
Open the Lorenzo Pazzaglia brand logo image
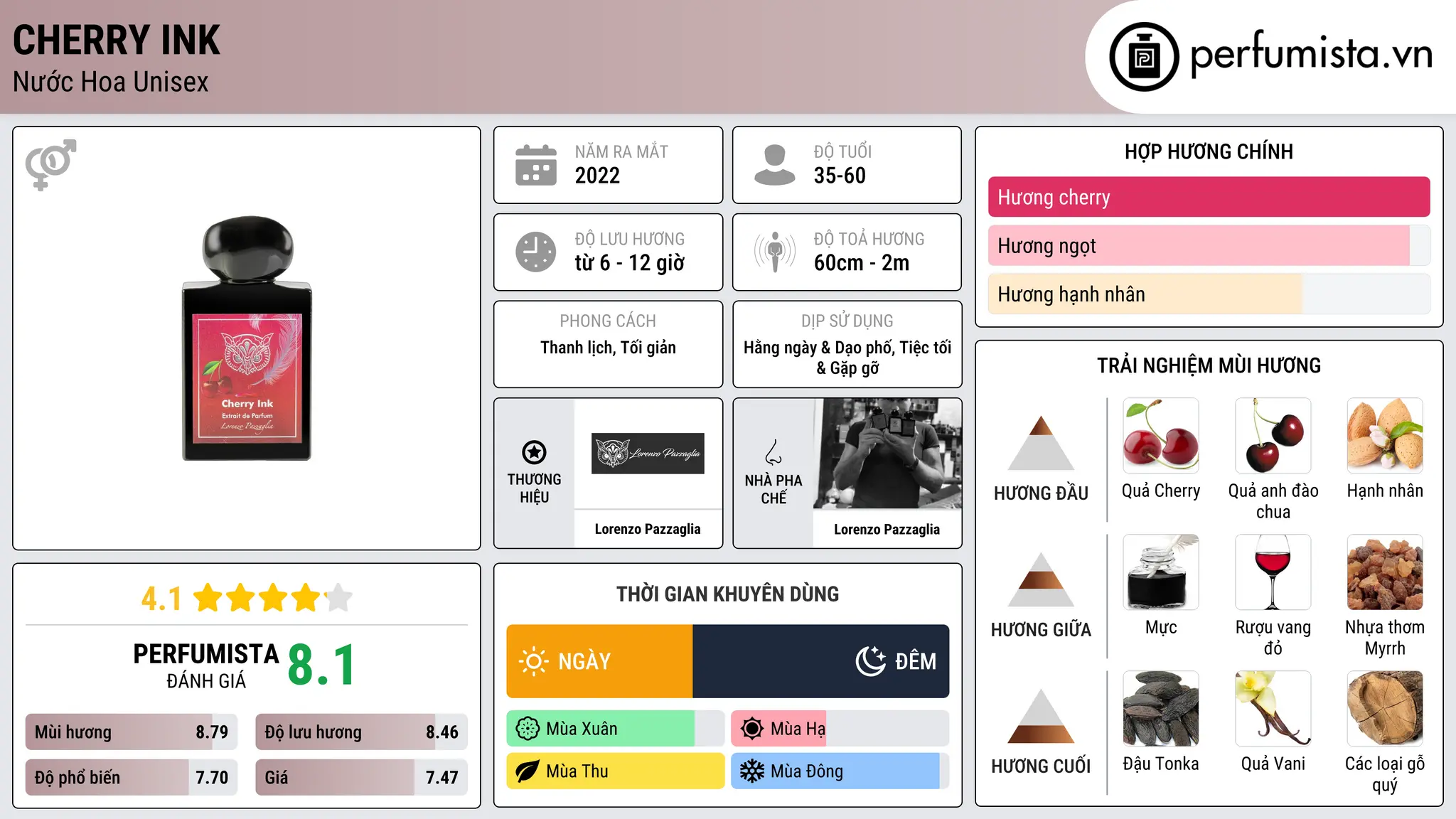point(648,454)
